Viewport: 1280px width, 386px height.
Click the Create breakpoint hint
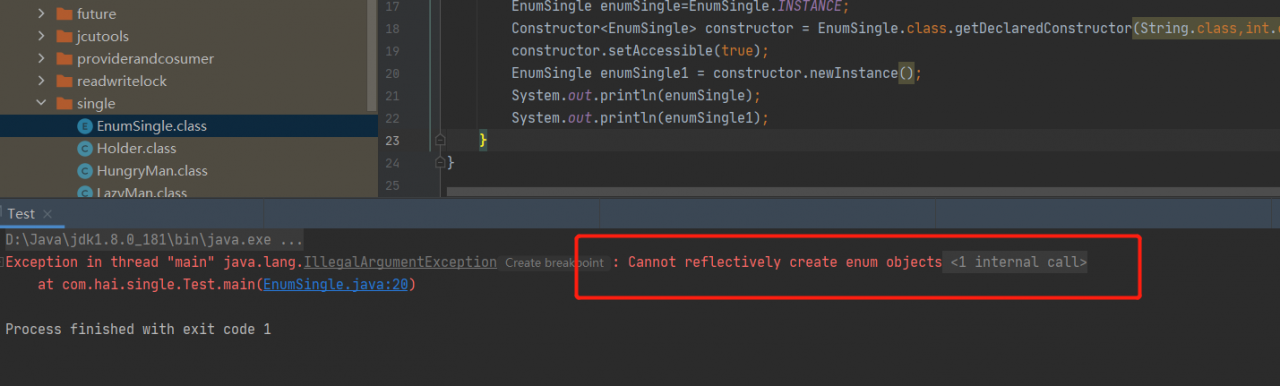pos(554,263)
